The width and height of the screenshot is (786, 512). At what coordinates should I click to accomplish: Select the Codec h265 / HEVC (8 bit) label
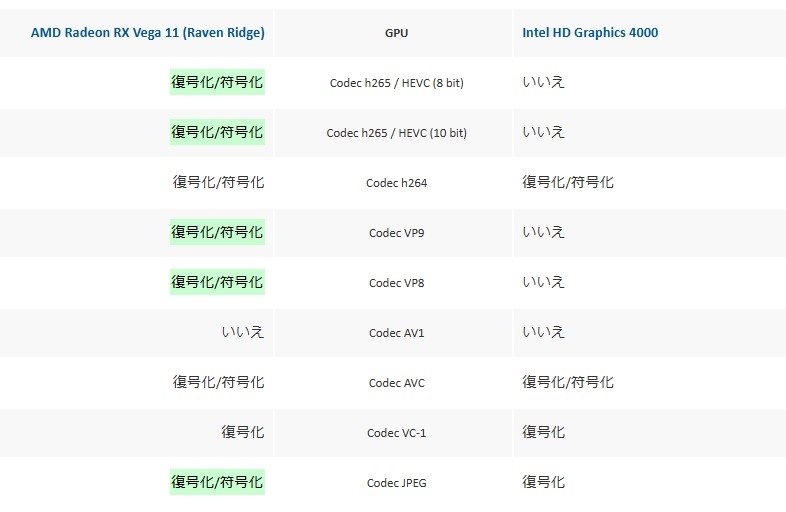pos(396,83)
